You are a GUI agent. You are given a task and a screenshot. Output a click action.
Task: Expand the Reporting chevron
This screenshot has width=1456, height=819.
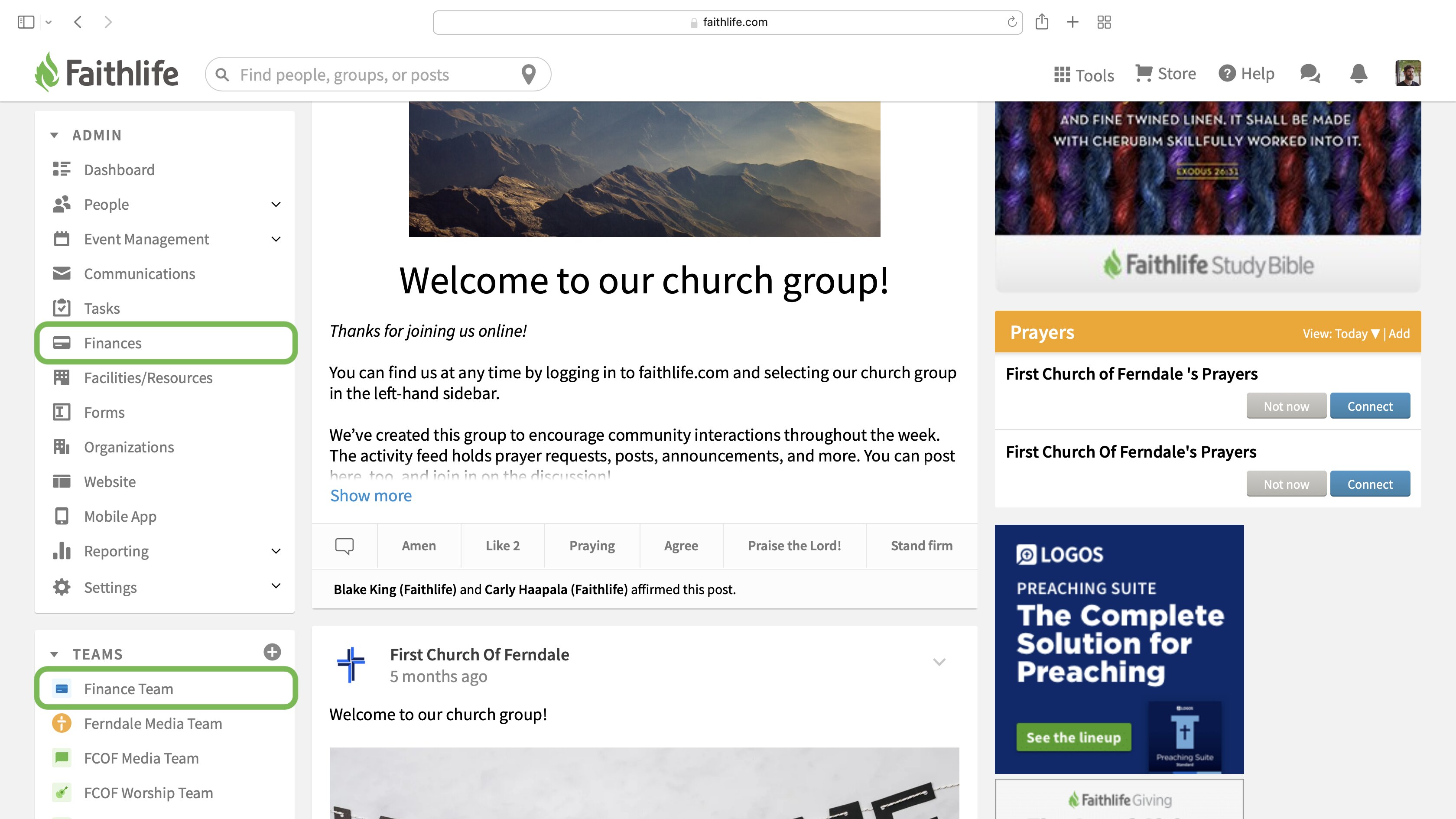(276, 550)
